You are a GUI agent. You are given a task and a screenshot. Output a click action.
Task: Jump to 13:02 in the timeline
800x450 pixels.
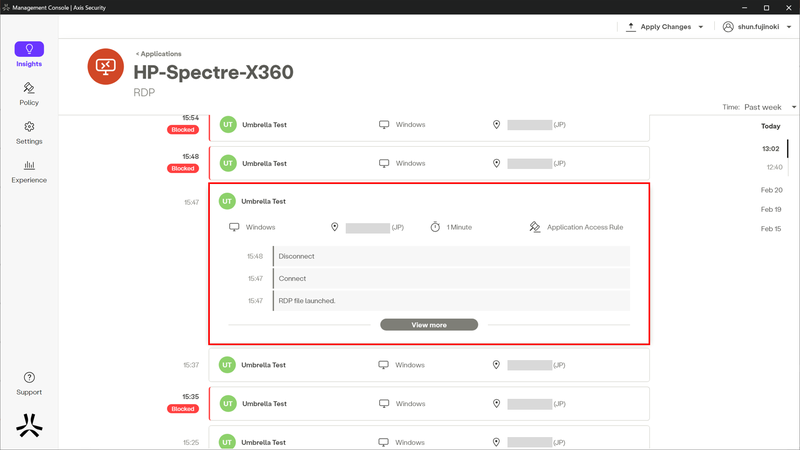[770, 149]
